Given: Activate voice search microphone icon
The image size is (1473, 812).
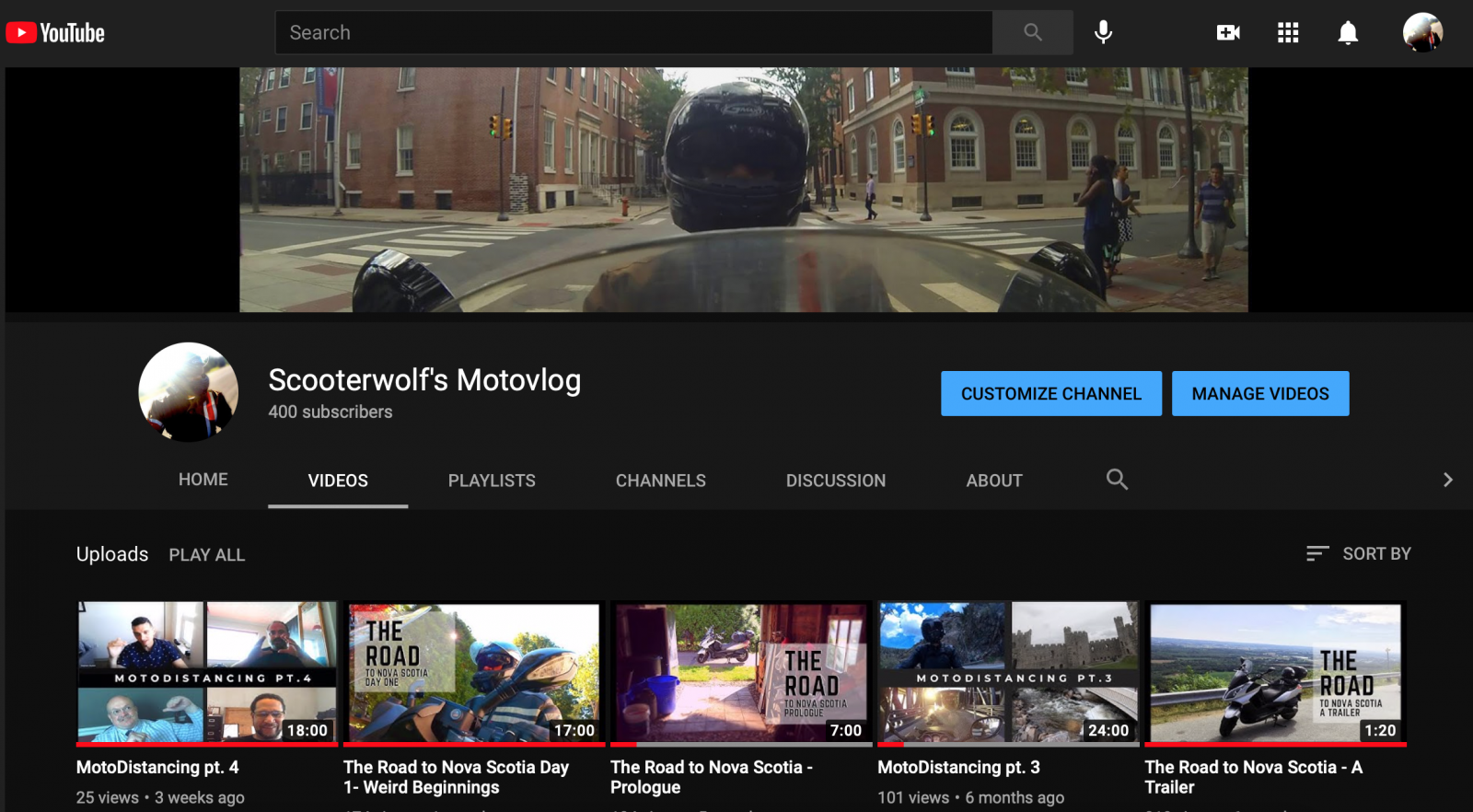Looking at the screenshot, I should point(1103,33).
